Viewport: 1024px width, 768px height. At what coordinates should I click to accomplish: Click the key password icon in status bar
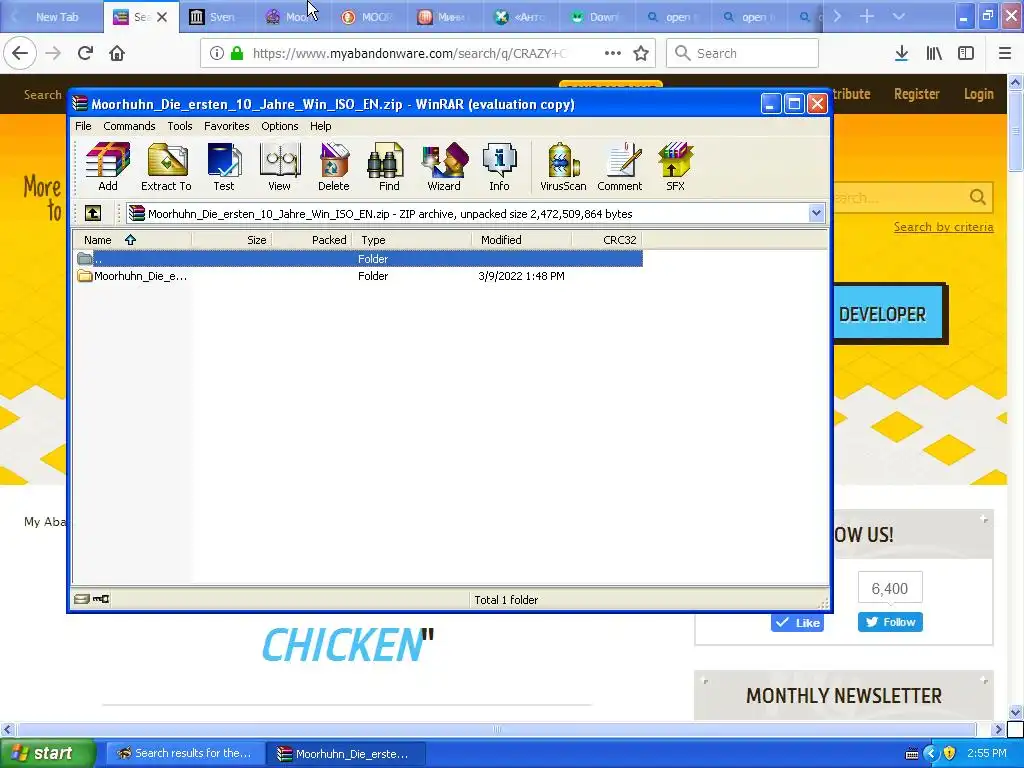[x=101, y=599]
